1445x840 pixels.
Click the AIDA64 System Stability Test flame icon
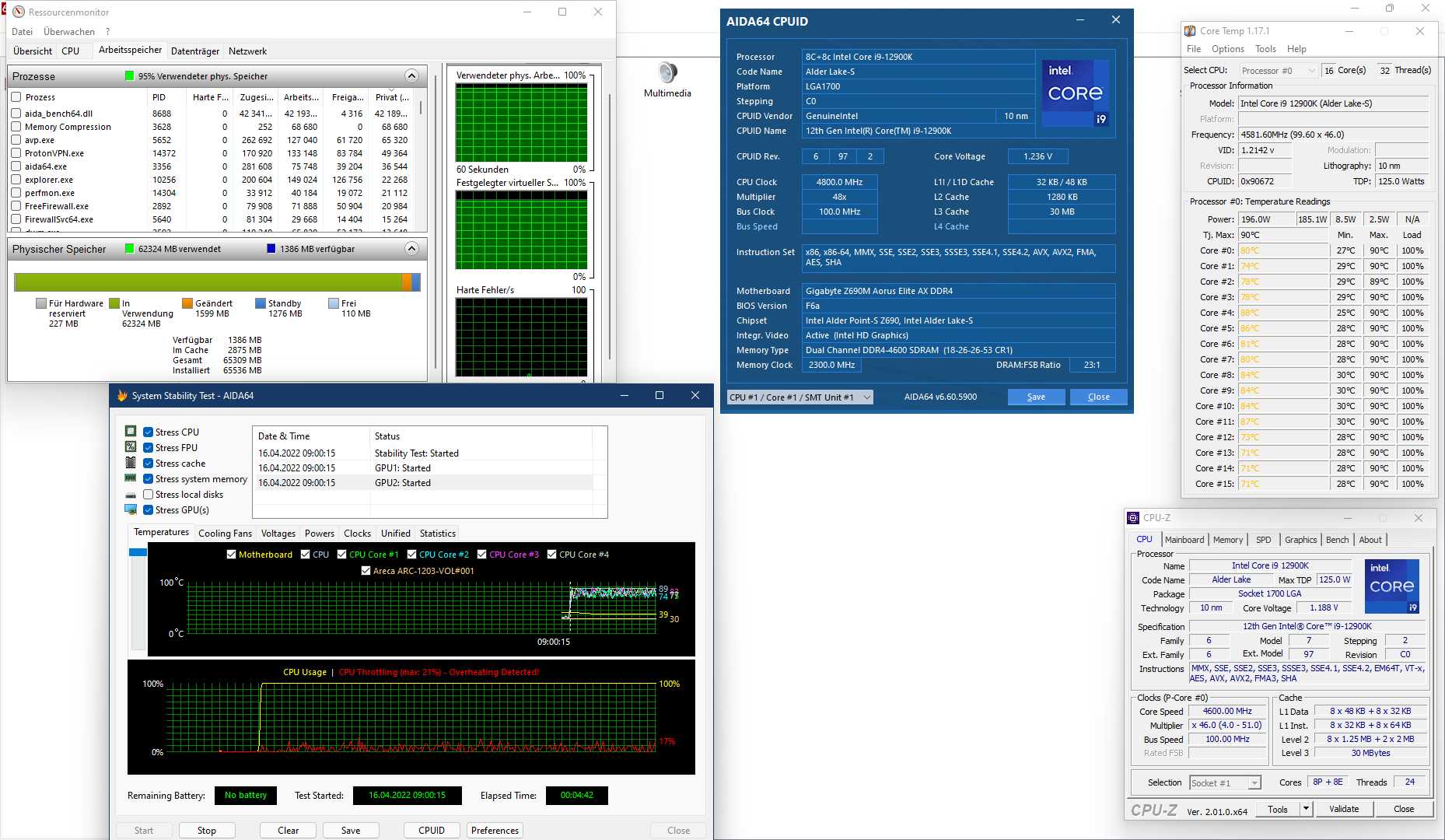pos(122,395)
